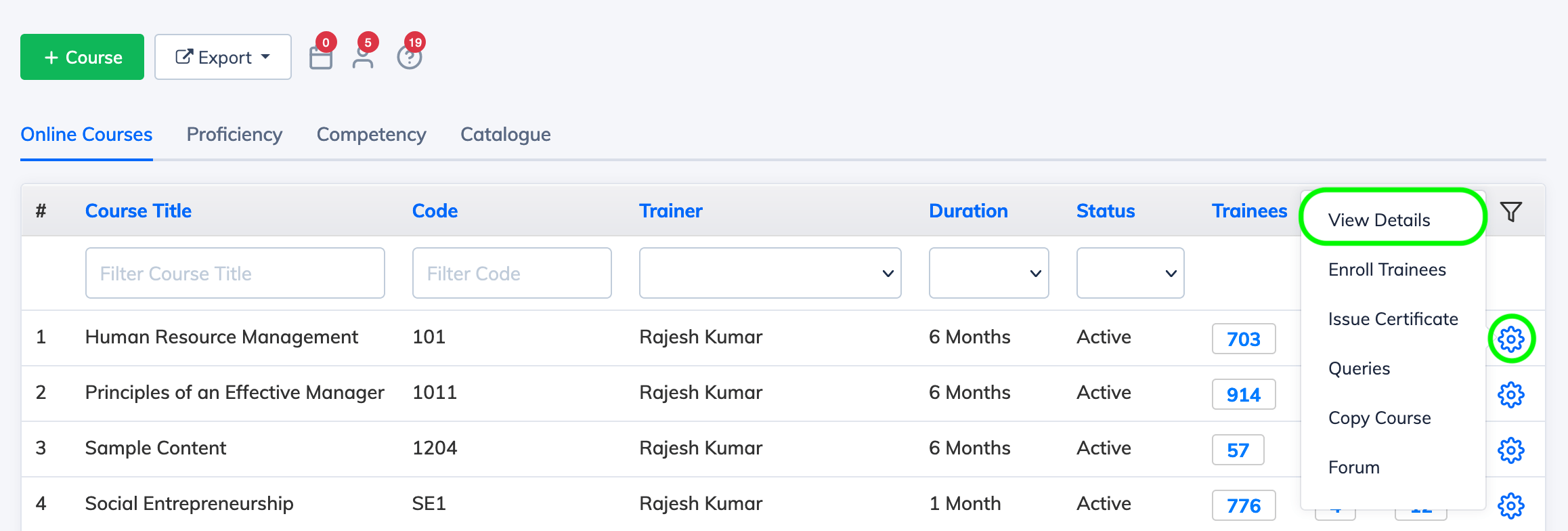Switch to the Proficiency tab
This screenshot has width=1568, height=531.
pos(234,134)
